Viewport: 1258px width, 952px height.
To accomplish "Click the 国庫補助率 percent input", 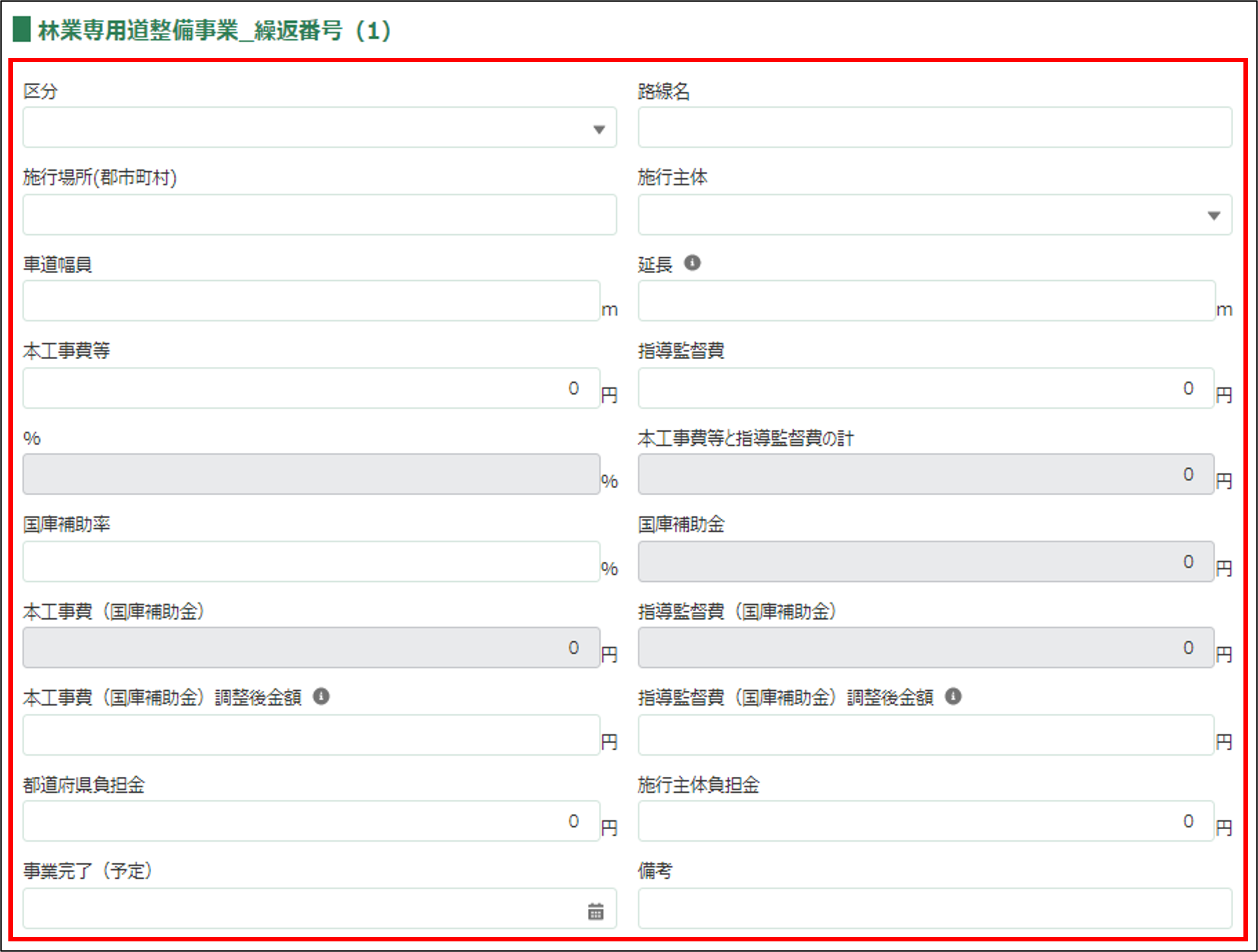I will (x=311, y=562).
